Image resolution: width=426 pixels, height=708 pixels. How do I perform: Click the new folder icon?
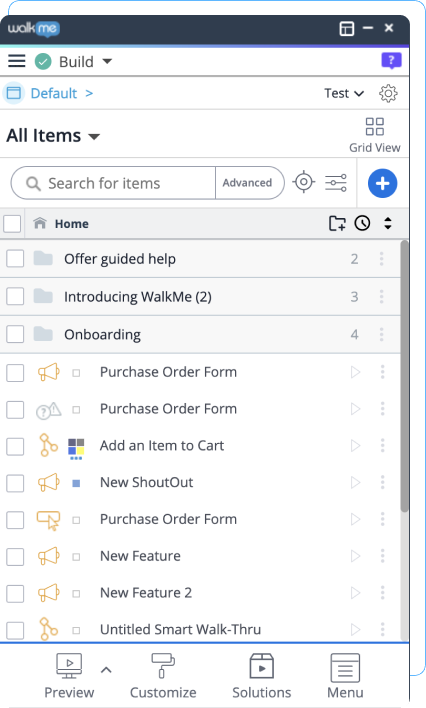pyautogui.click(x=337, y=223)
